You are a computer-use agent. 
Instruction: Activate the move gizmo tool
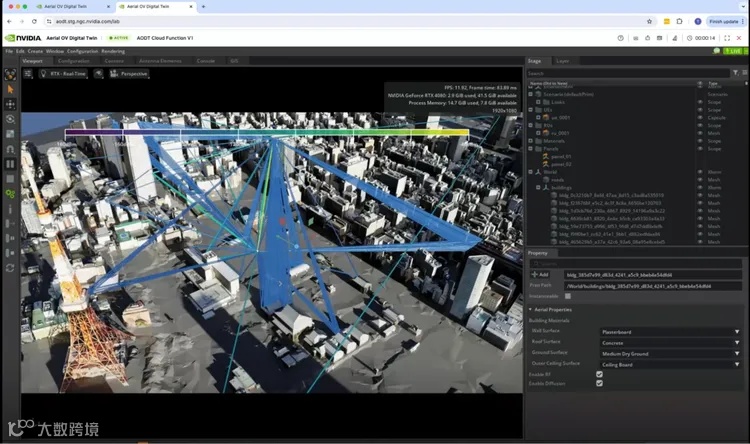point(10,104)
